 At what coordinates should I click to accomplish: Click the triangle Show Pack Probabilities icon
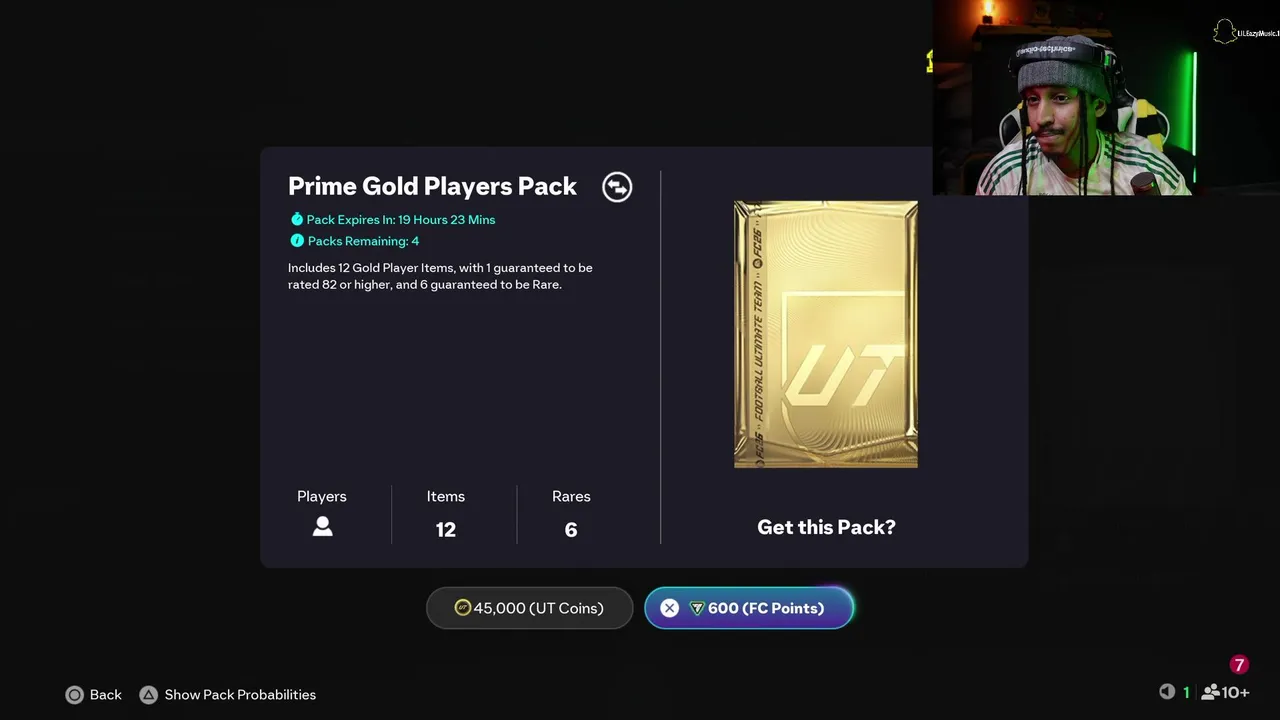[x=148, y=695]
